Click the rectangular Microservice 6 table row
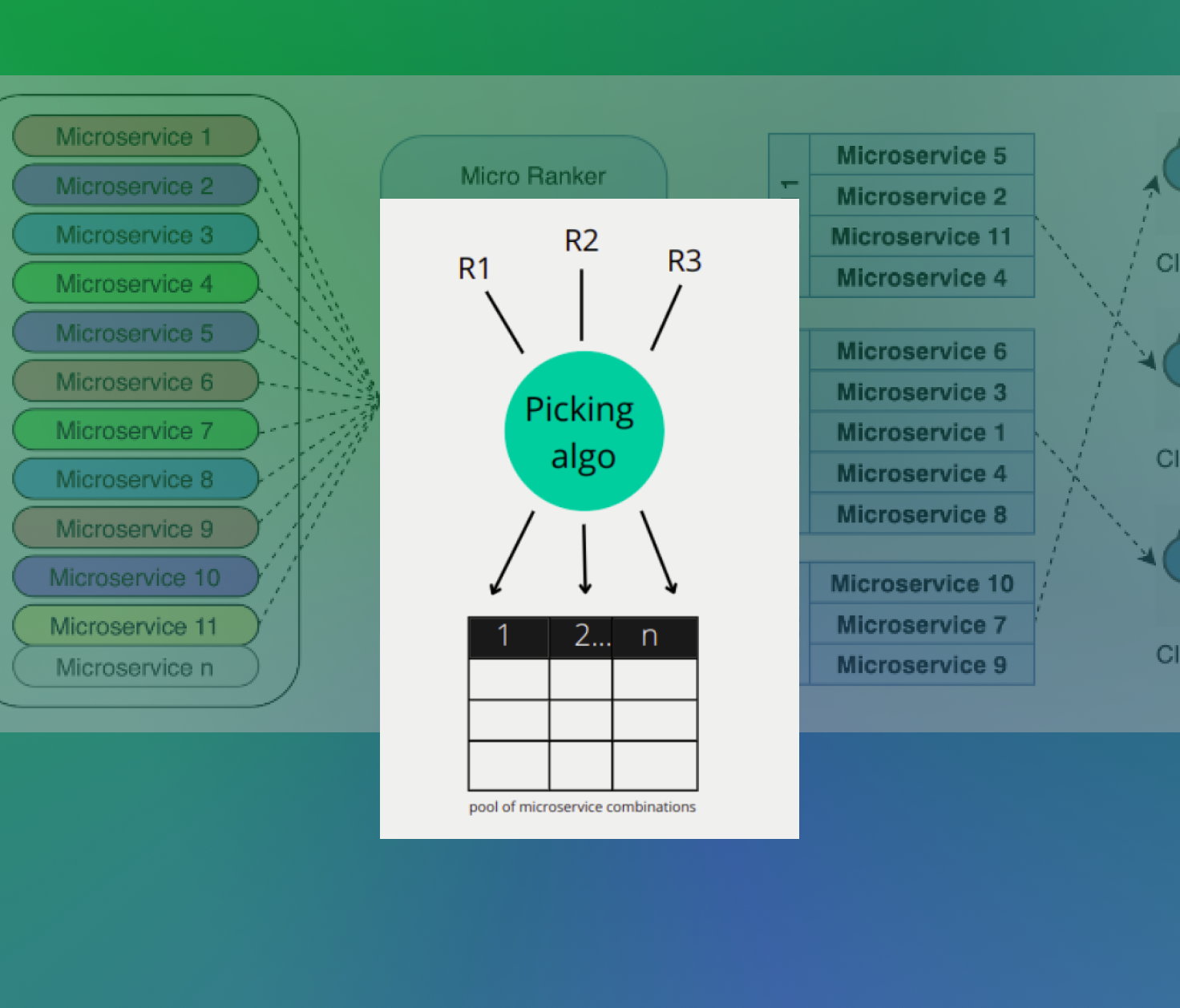Image resolution: width=1180 pixels, height=1008 pixels. (922, 350)
